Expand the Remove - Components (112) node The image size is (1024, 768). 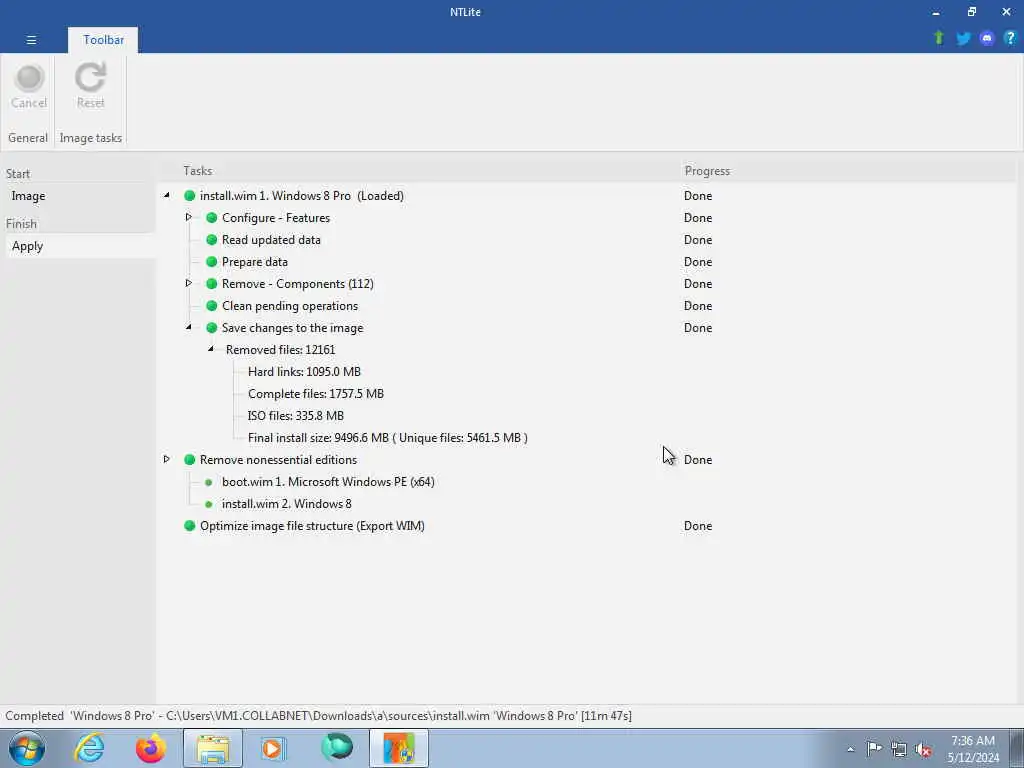[x=188, y=283]
